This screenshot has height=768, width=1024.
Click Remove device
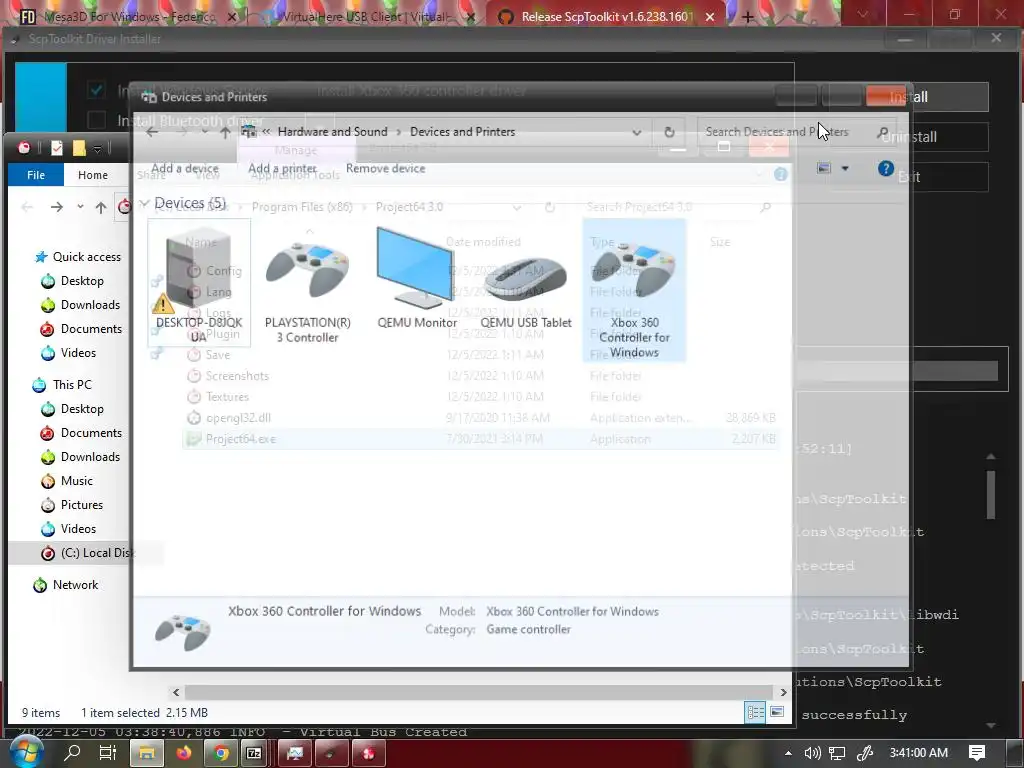pos(385,168)
